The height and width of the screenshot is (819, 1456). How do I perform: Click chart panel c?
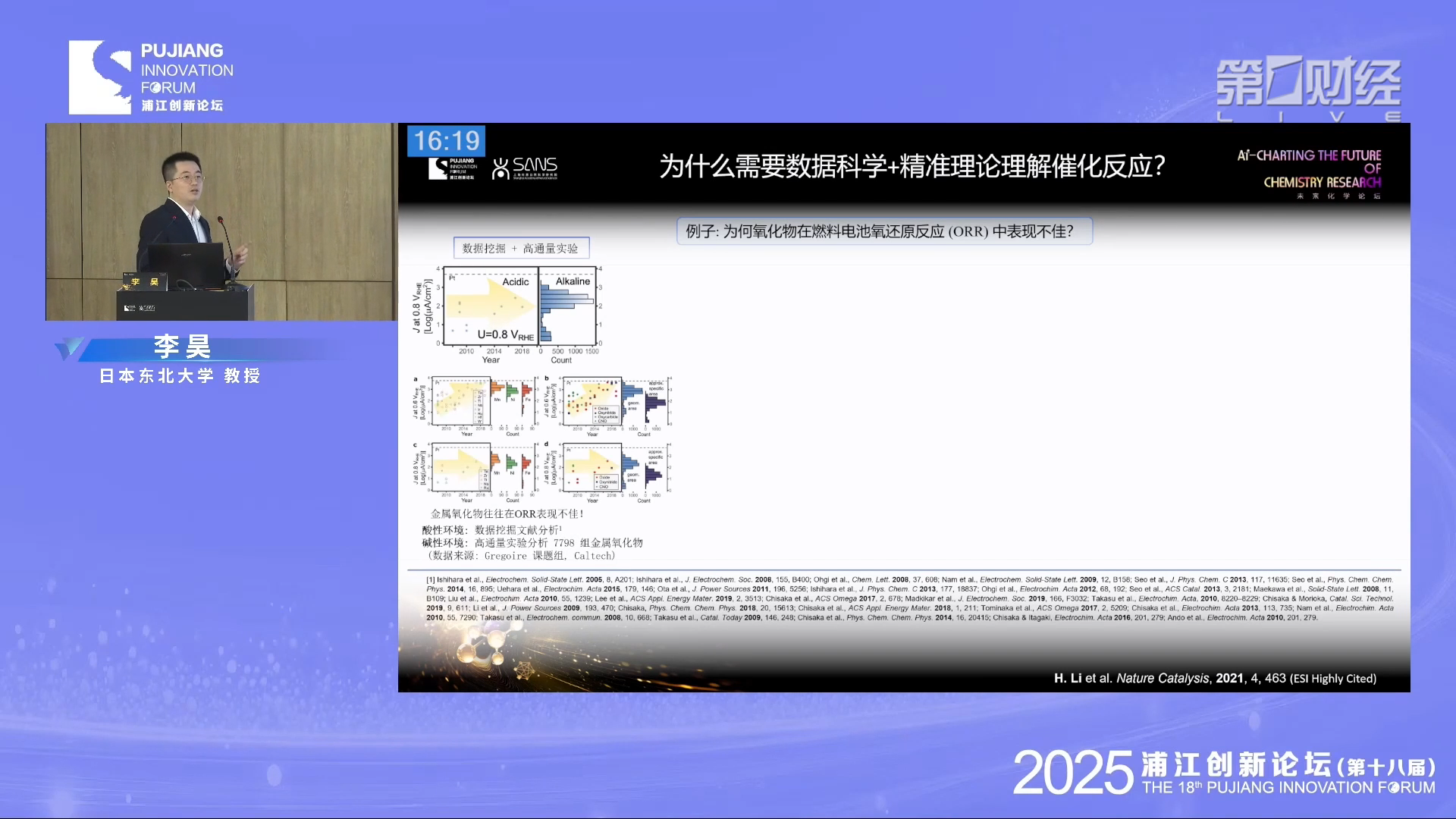click(475, 472)
